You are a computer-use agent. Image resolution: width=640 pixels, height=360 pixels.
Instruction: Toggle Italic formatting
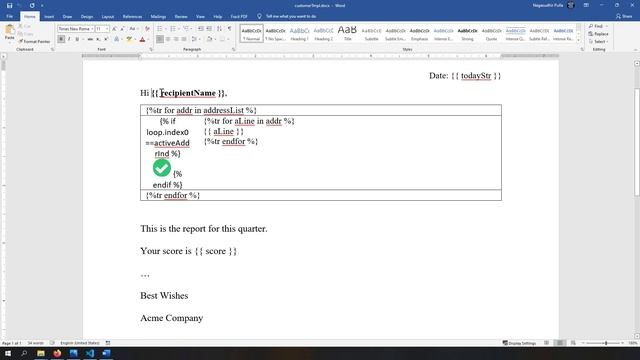pyautogui.click(x=69, y=39)
